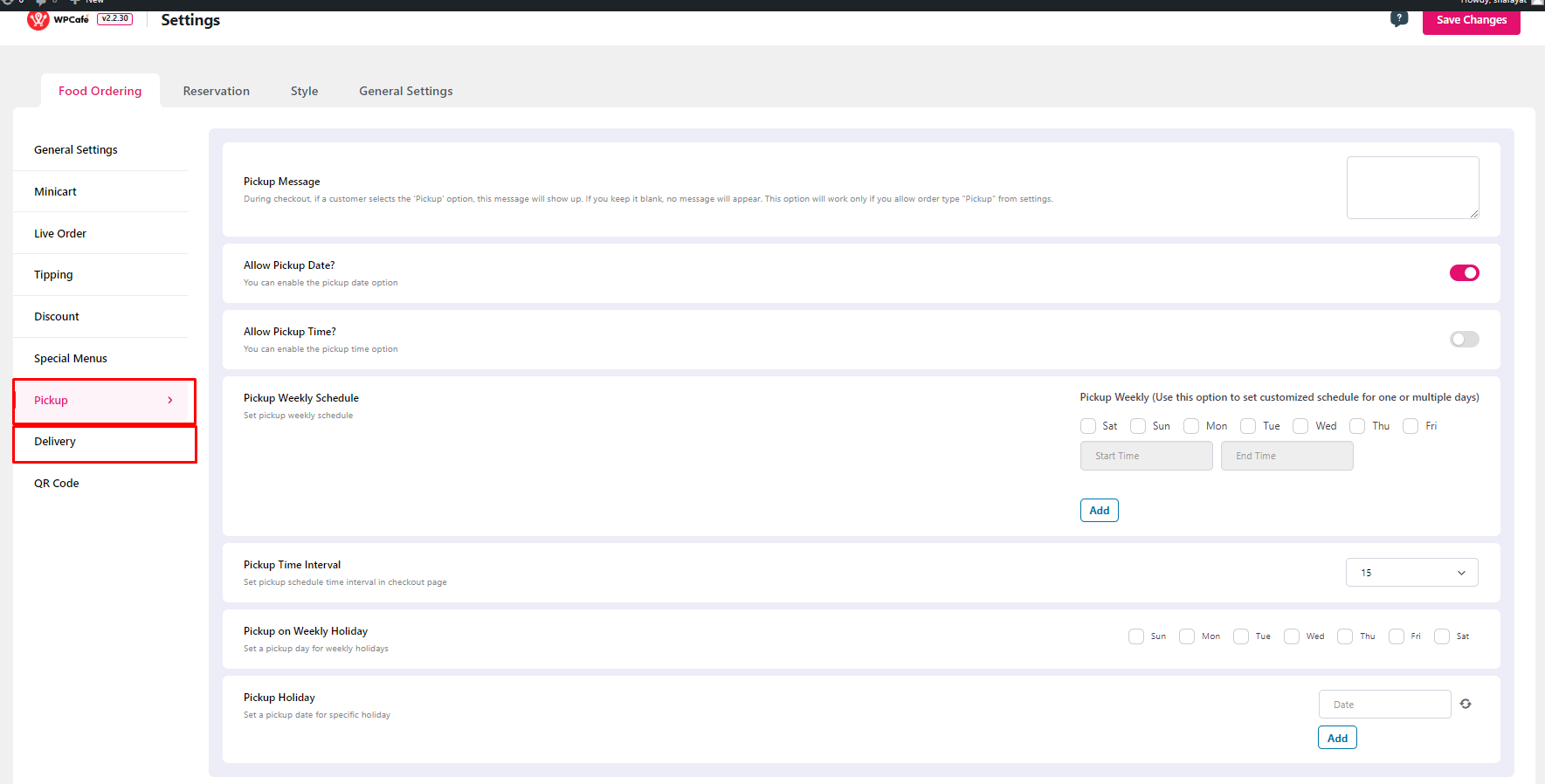Tick Fri under Pickup on Weekly Holiday
The image size is (1545, 784).
(x=1397, y=636)
